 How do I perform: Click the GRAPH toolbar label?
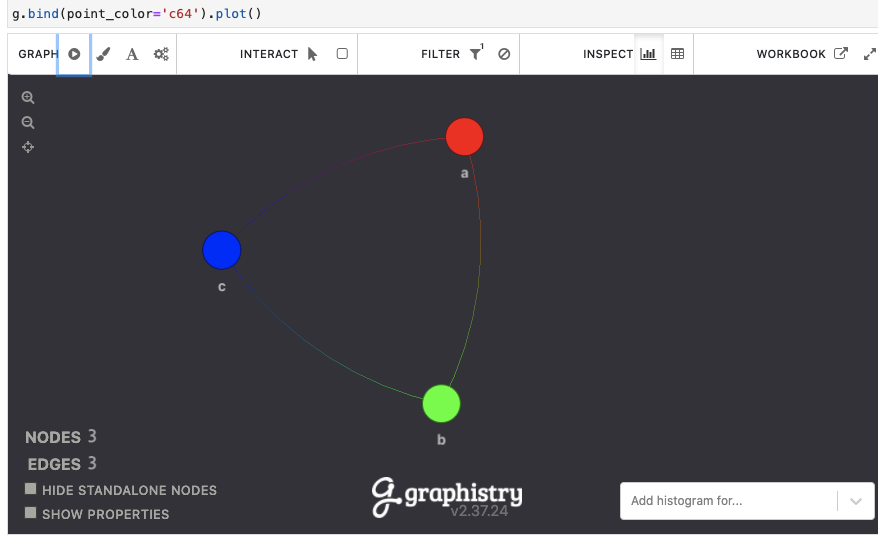click(x=38, y=54)
